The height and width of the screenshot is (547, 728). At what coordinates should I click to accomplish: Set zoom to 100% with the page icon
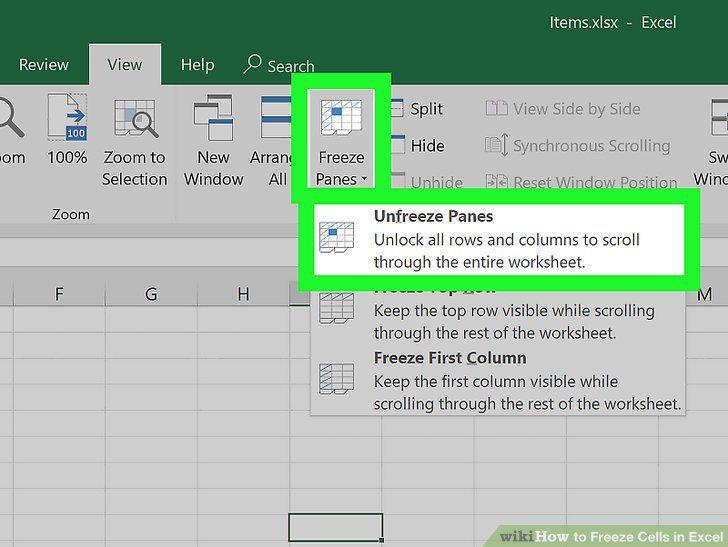click(x=67, y=117)
